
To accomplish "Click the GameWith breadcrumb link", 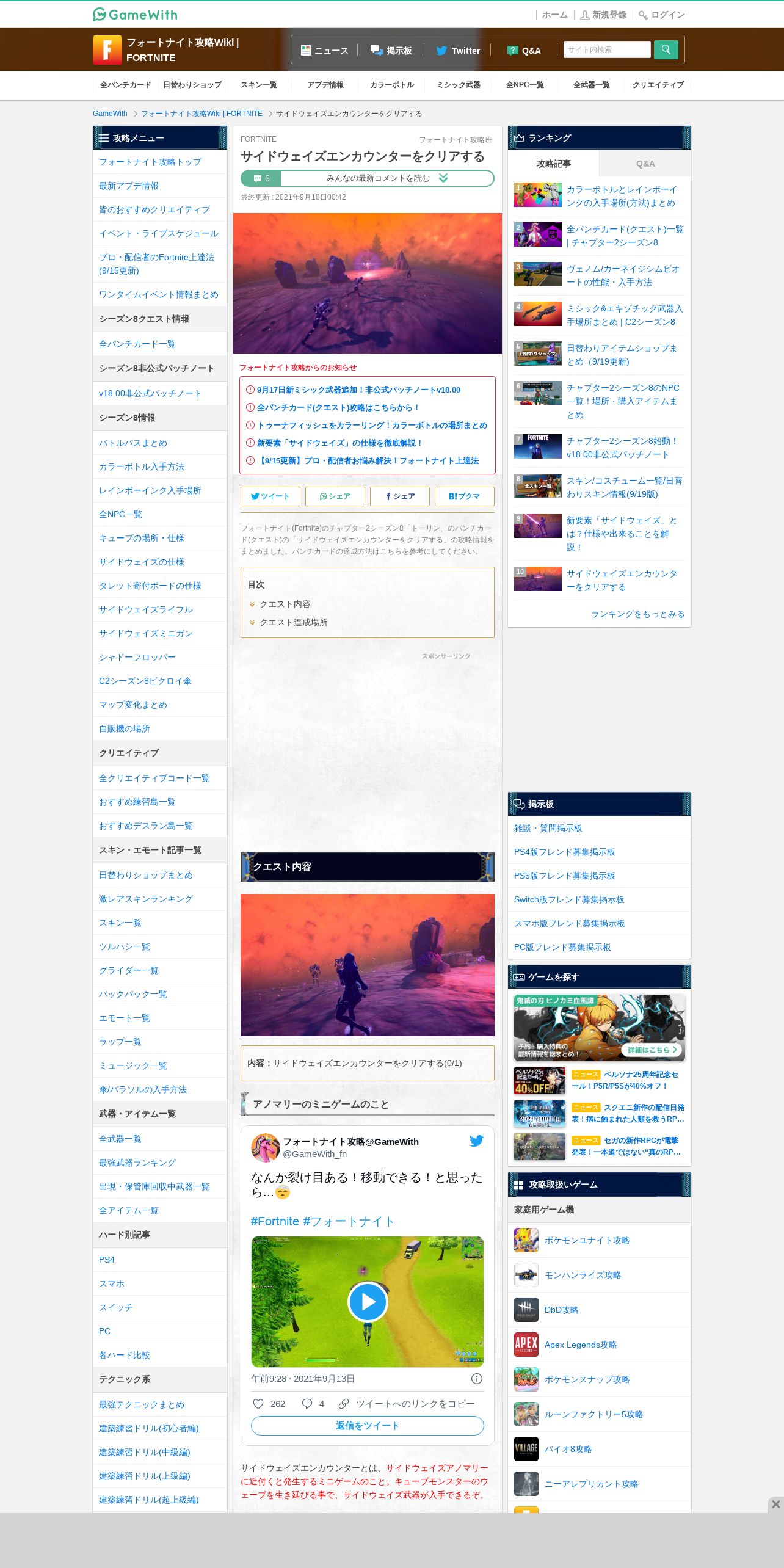I will [x=110, y=114].
